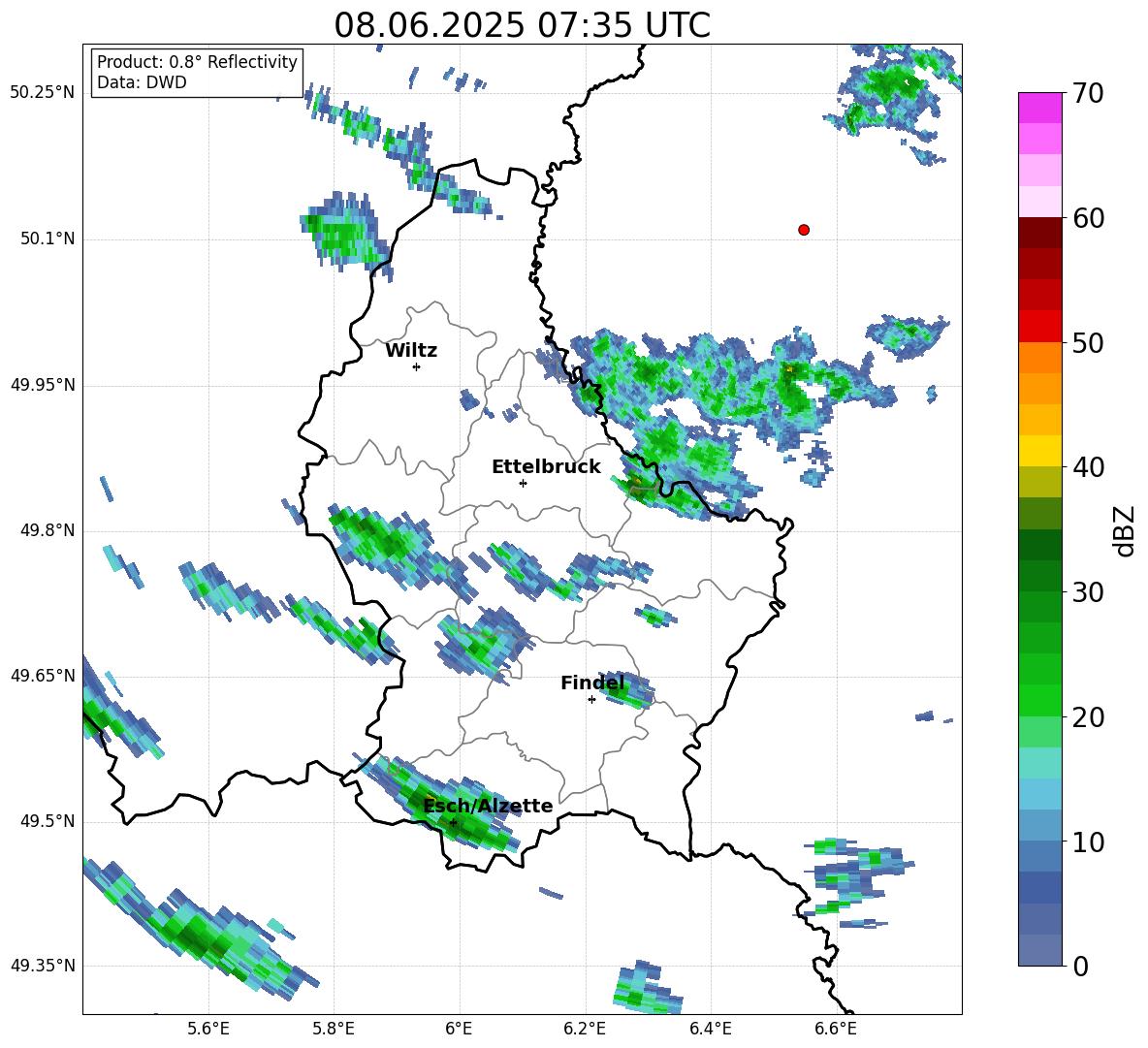Click the 5.6°E longitude label
Screen dimensions: 1148x1048
[208, 1029]
